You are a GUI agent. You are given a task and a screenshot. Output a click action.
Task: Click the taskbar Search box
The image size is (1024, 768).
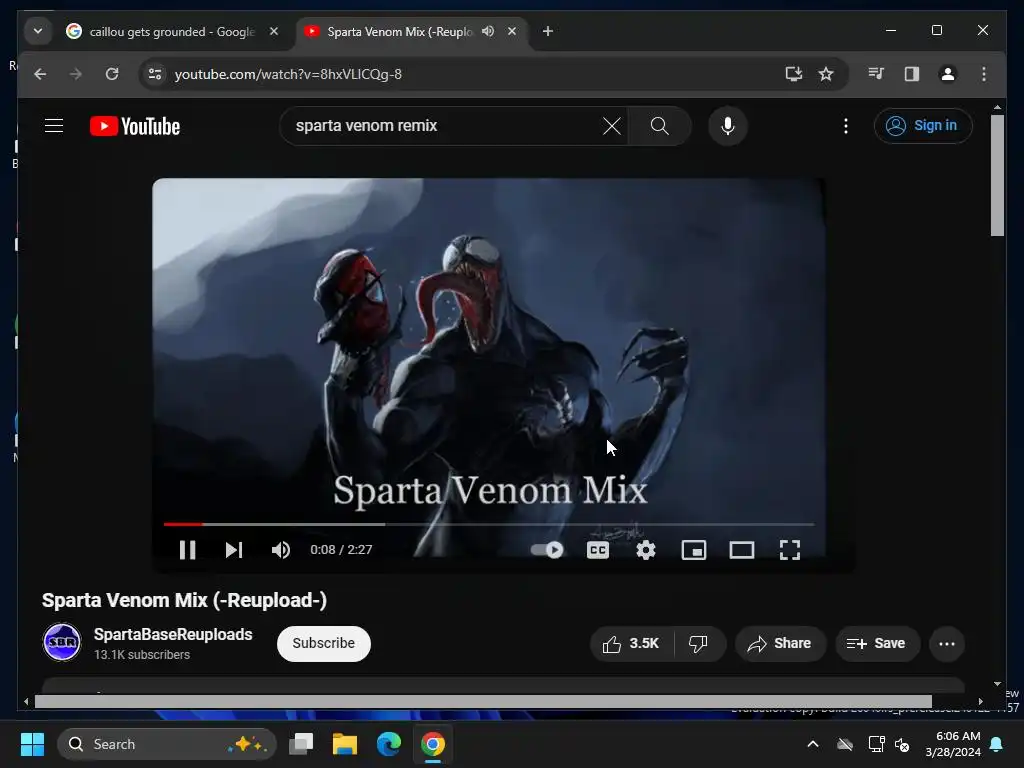click(167, 744)
